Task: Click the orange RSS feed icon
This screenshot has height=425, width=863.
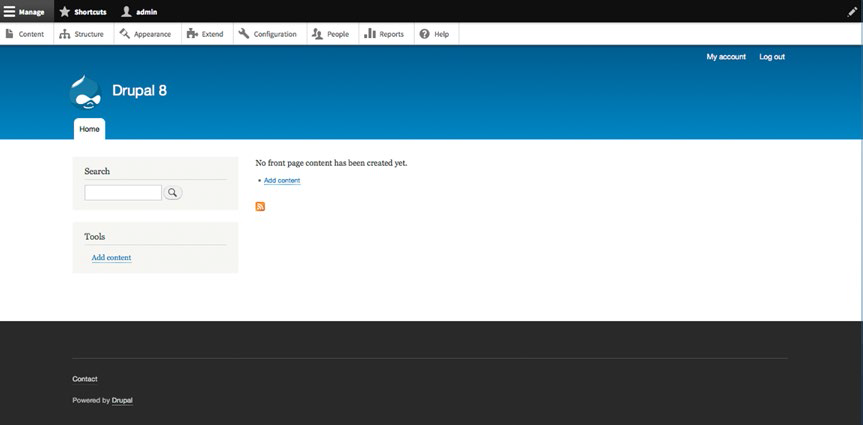Action: (260, 206)
